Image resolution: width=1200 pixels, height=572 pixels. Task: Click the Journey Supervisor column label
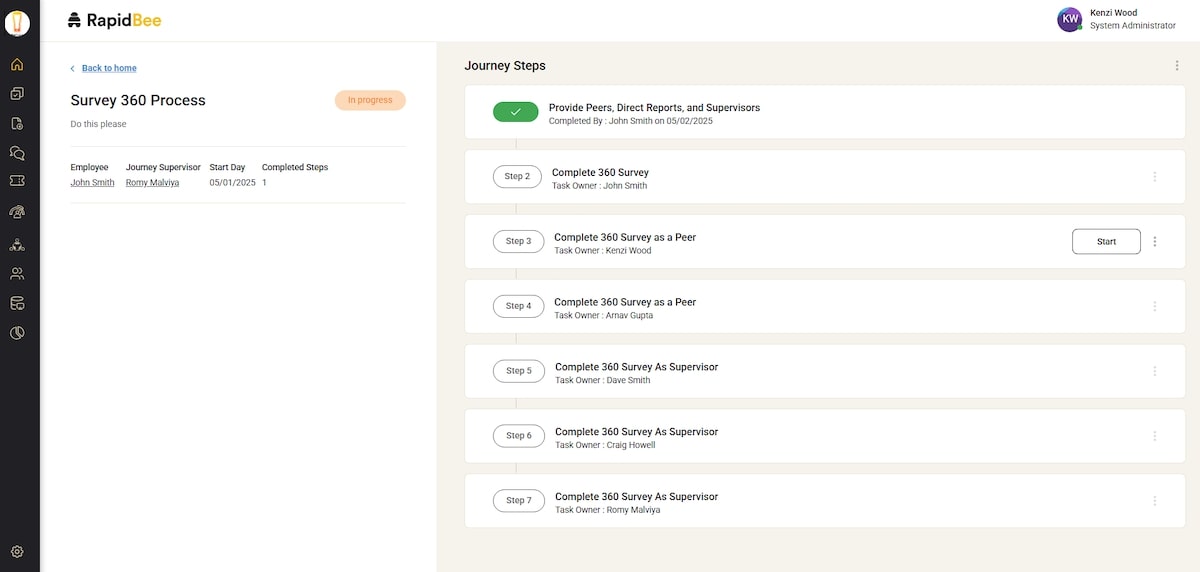163,167
